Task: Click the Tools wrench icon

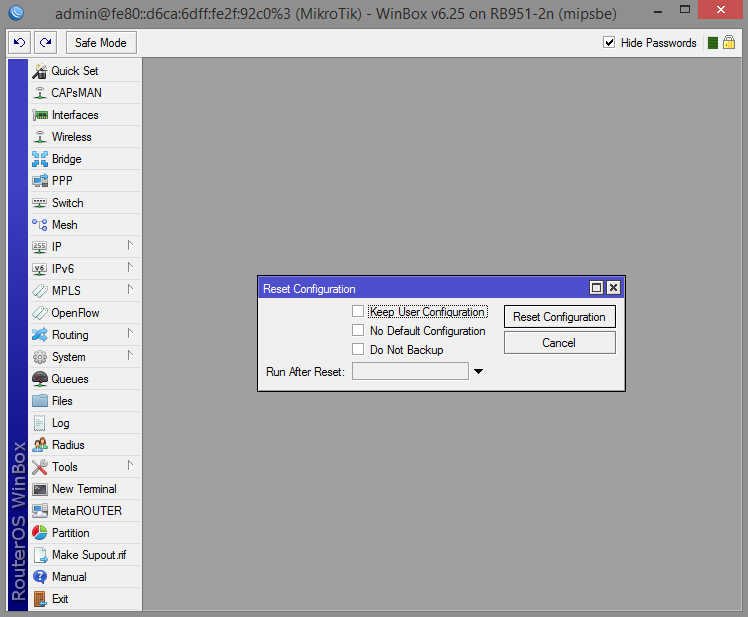Action: [x=40, y=467]
